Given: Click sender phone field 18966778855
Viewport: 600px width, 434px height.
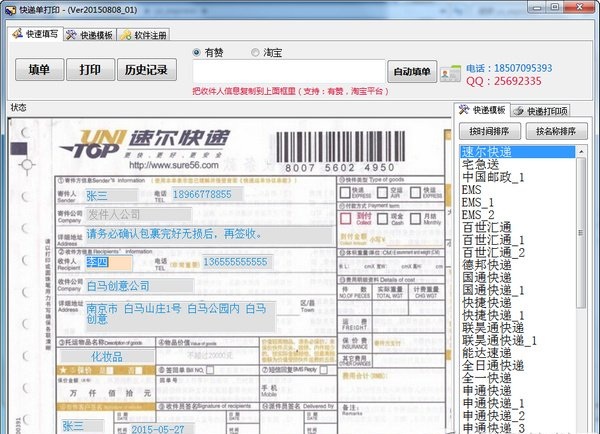Looking at the screenshot, I should click(x=207, y=194).
